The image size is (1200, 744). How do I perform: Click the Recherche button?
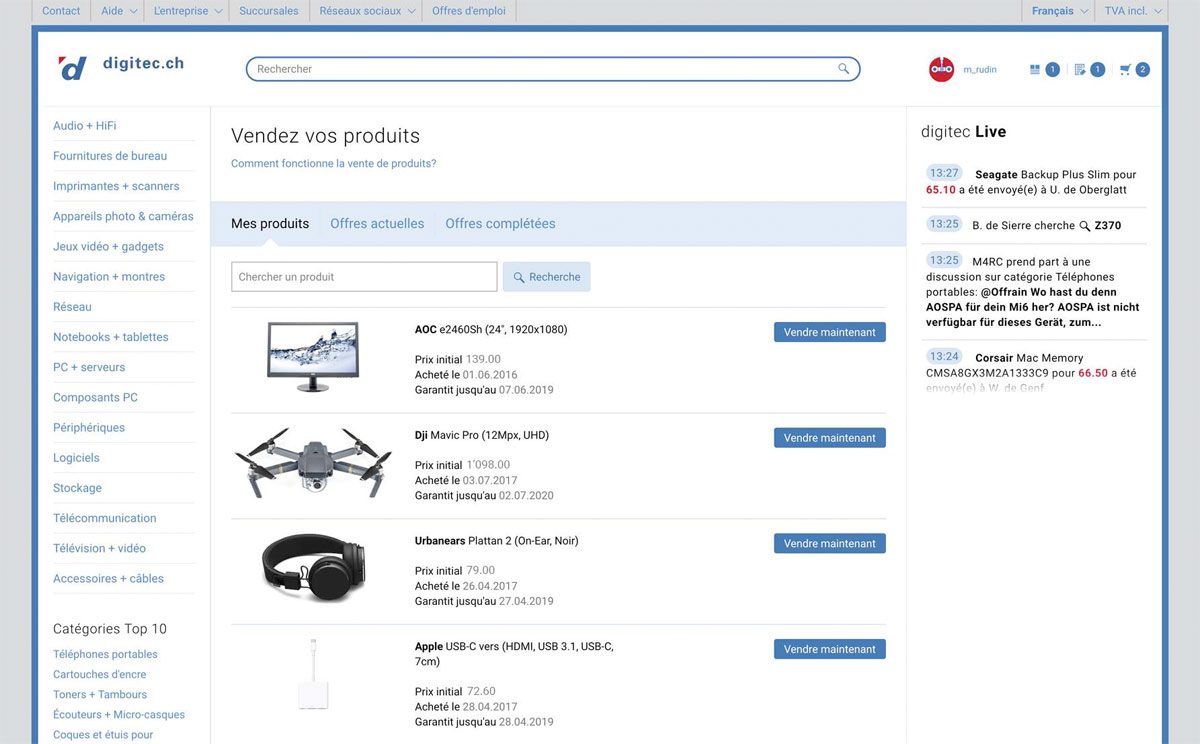tap(547, 277)
